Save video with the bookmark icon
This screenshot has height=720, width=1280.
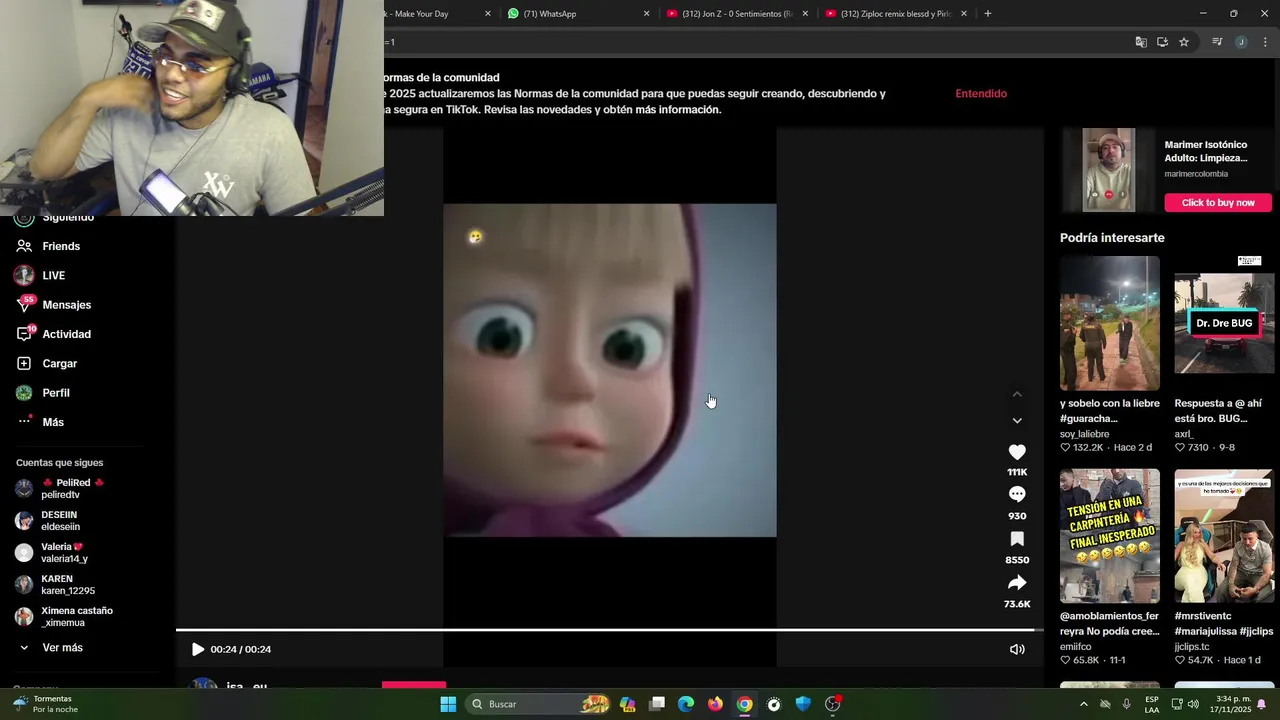coord(1017,539)
